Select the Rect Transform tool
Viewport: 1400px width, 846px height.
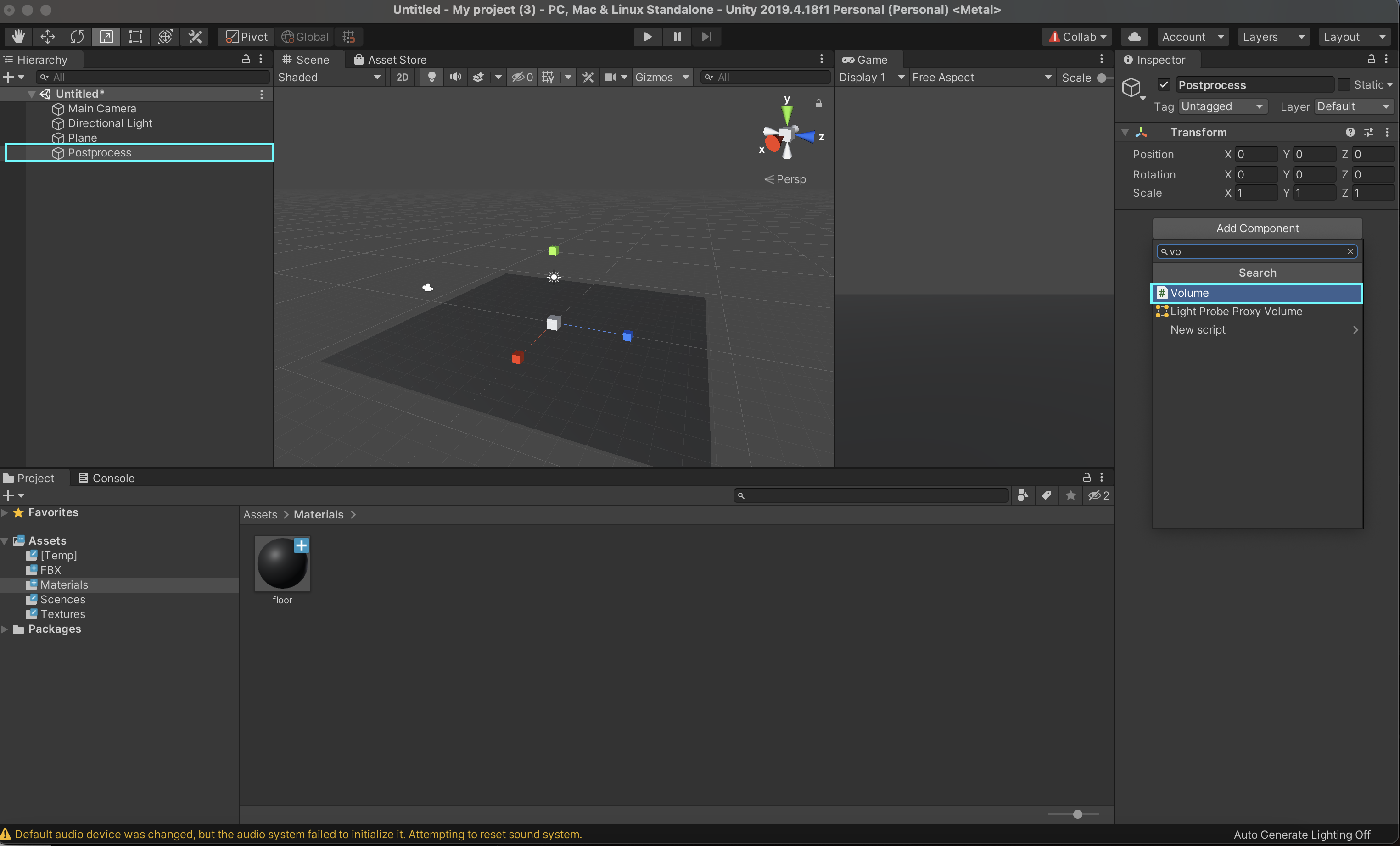coord(135,36)
